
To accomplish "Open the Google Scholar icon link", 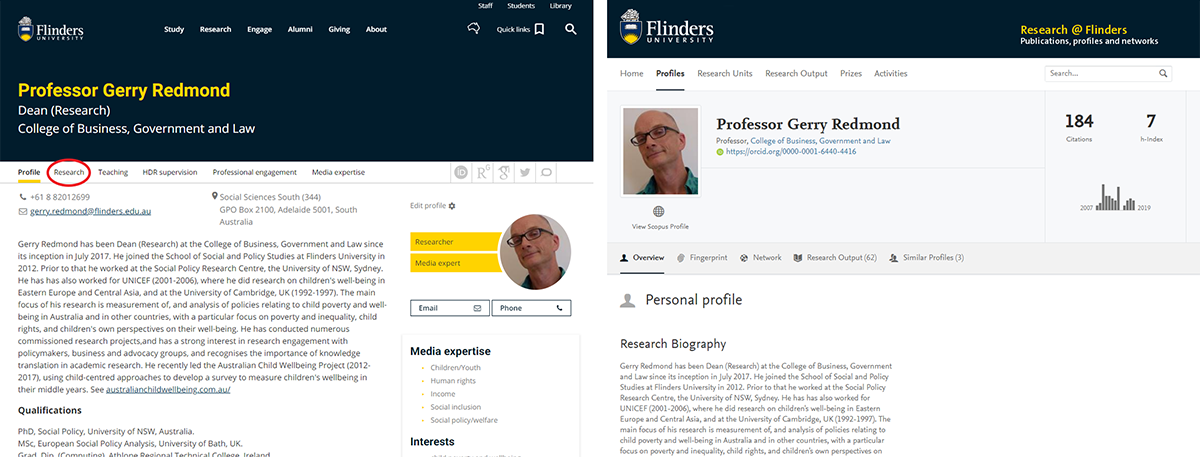I will (x=504, y=172).
